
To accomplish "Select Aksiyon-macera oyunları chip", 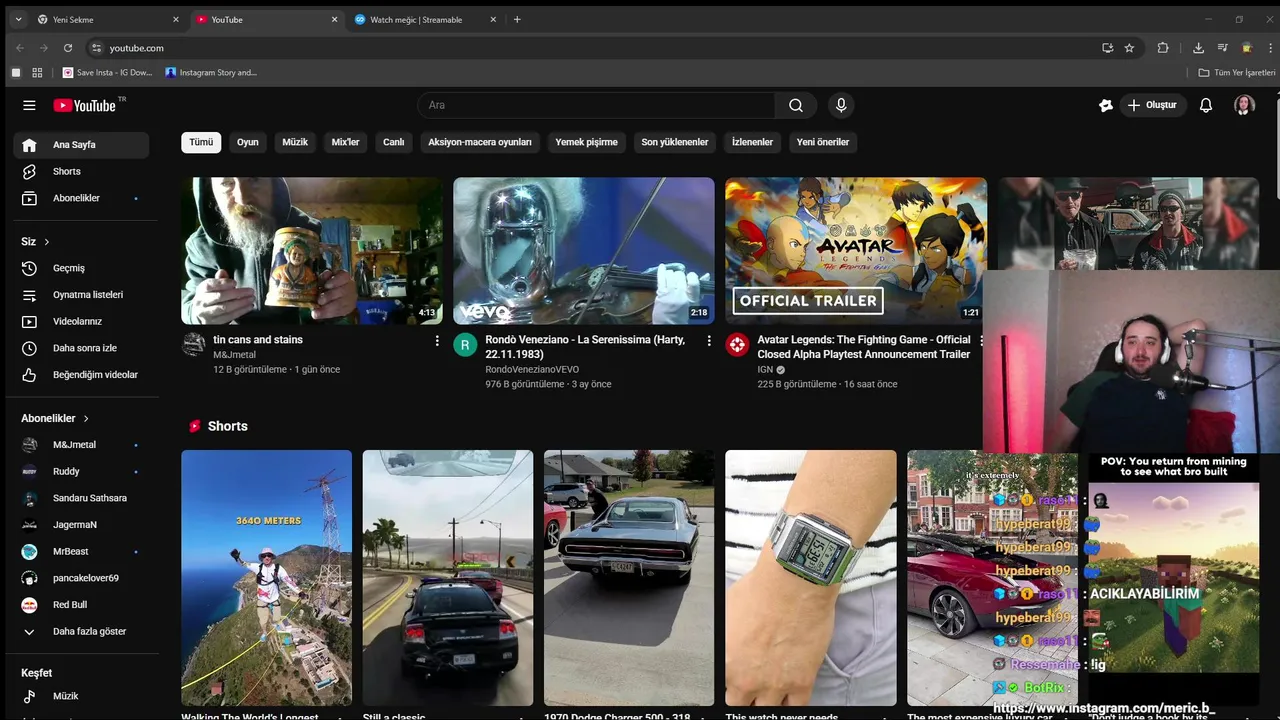I will point(480,142).
